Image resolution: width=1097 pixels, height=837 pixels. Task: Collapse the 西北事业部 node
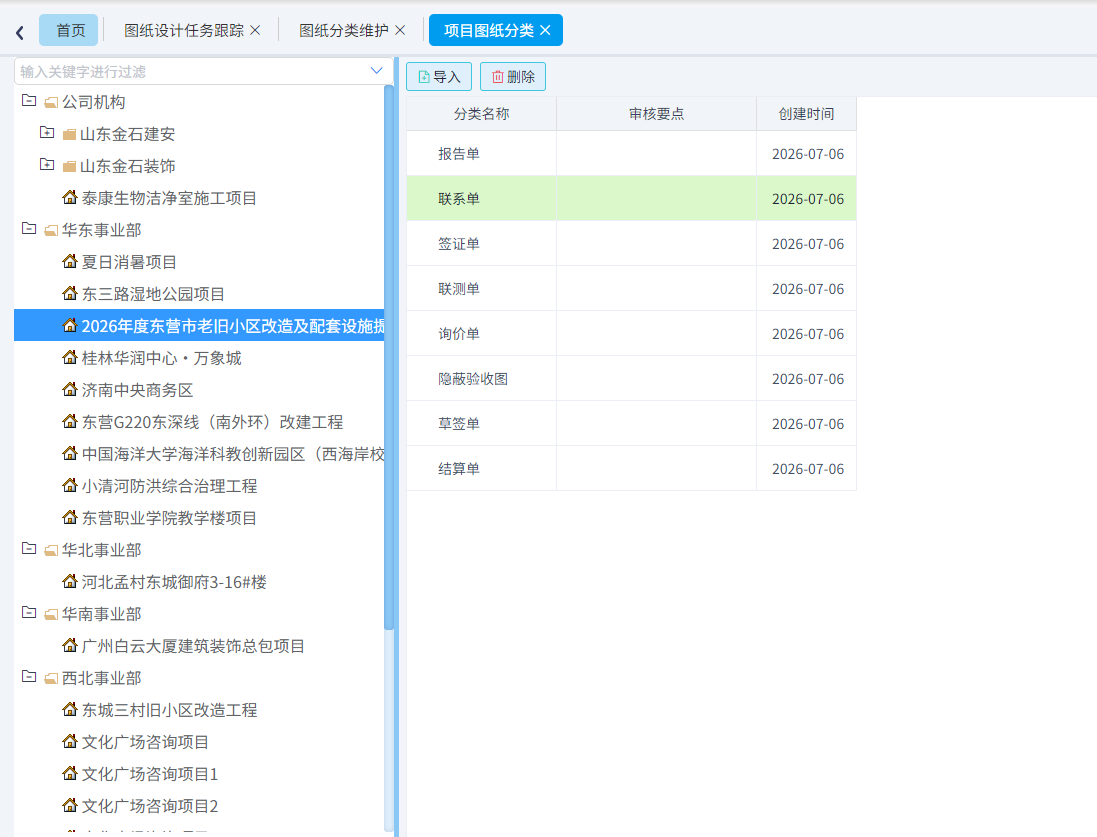pos(29,676)
